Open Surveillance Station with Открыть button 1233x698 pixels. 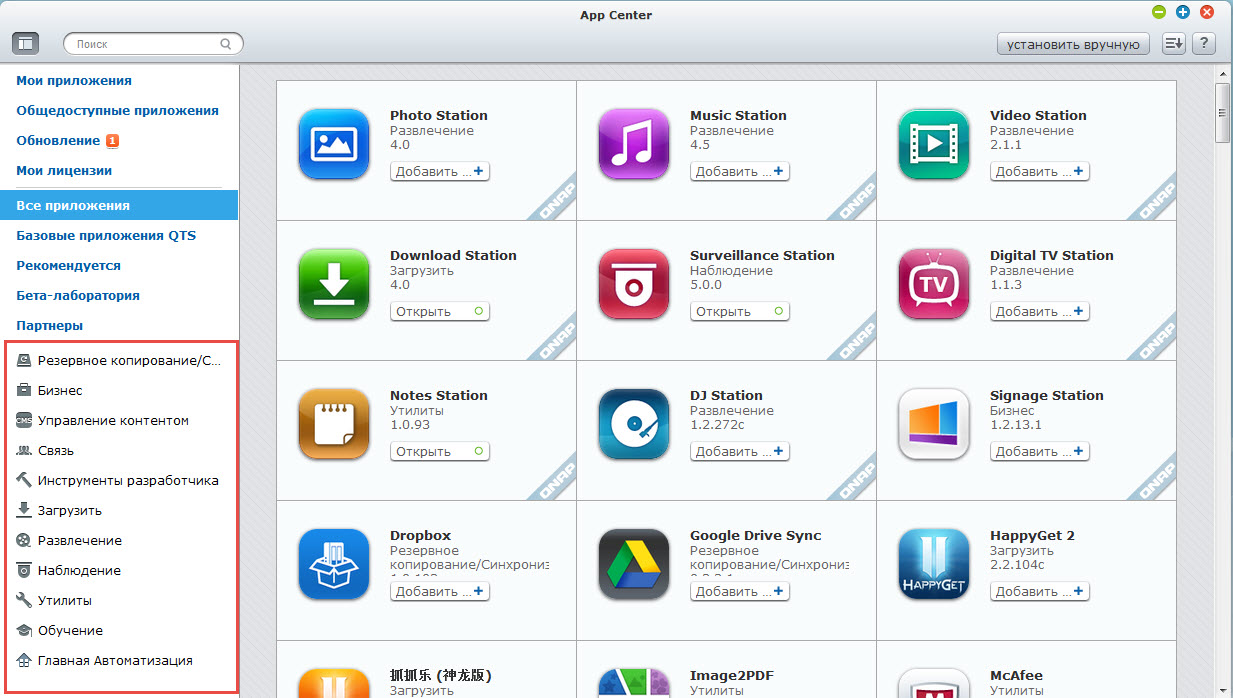coord(740,311)
